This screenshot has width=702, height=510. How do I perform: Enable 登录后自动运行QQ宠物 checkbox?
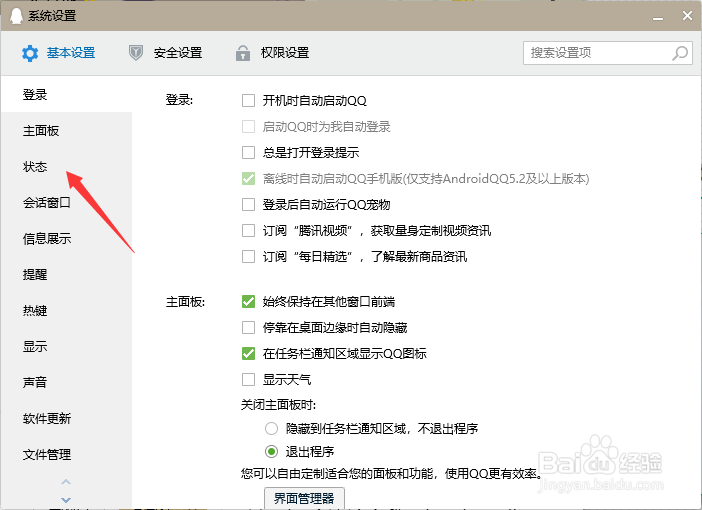[248, 205]
